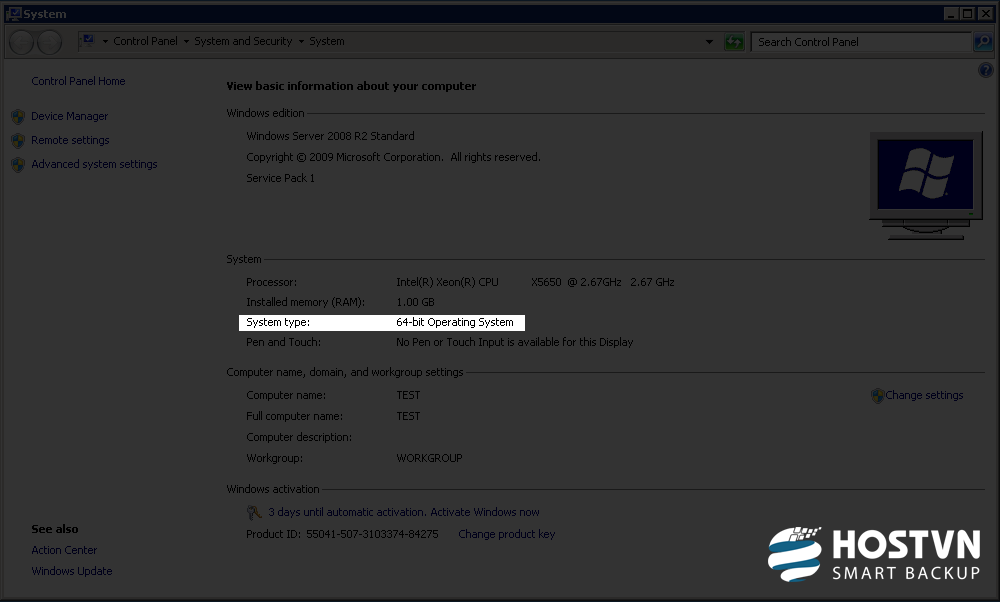Select the System breadcrumb item

click(x=327, y=41)
